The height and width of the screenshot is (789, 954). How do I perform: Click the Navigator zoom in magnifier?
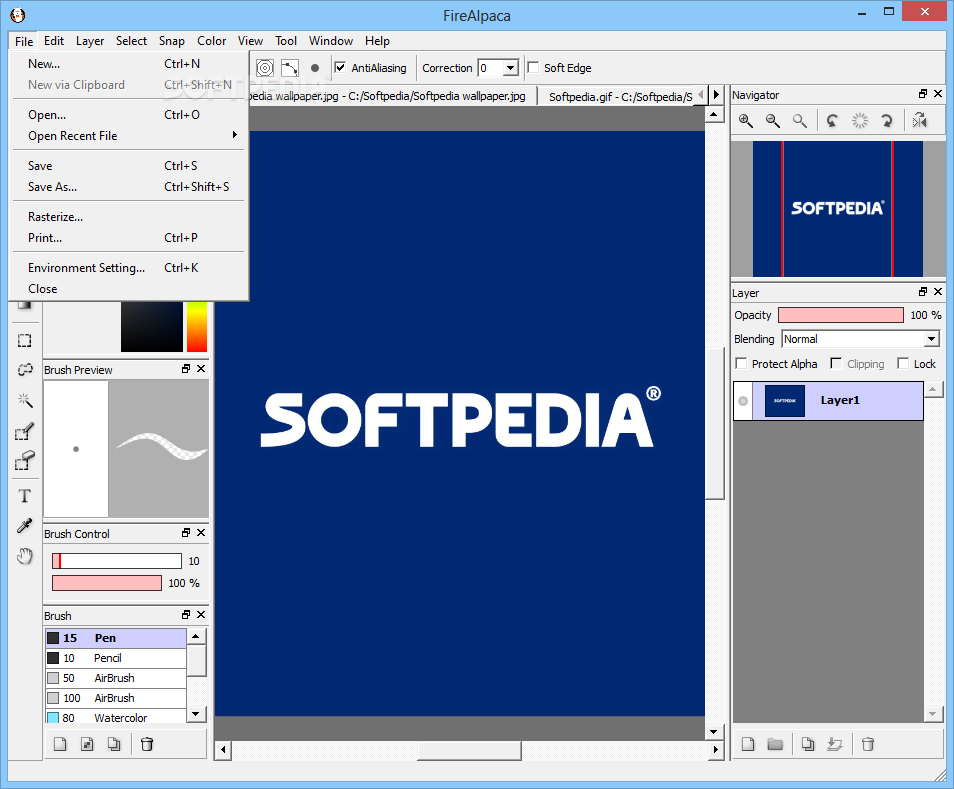coord(746,121)
